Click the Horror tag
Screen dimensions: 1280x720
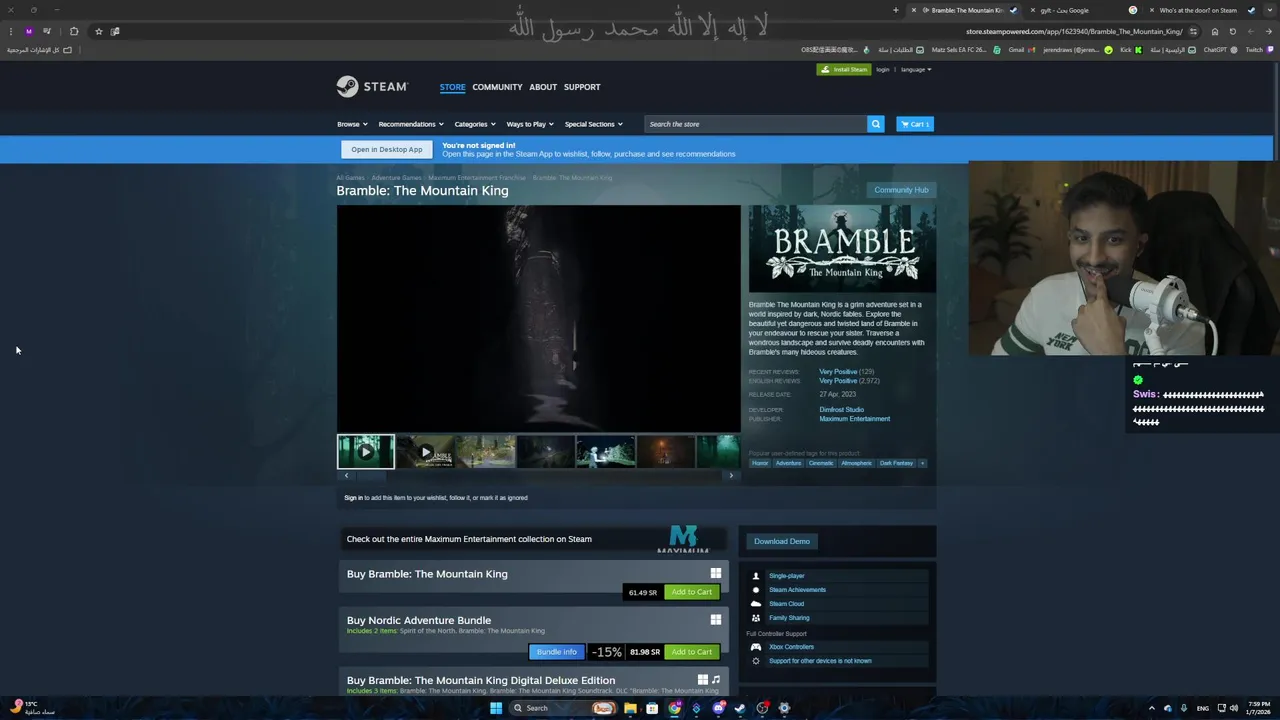[x=760, y=463]
